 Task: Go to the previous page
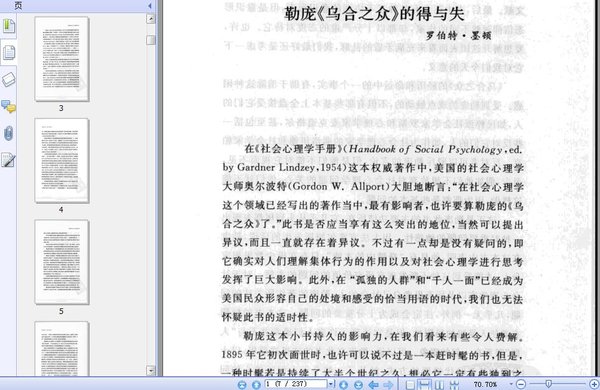[x=256, y=385]
